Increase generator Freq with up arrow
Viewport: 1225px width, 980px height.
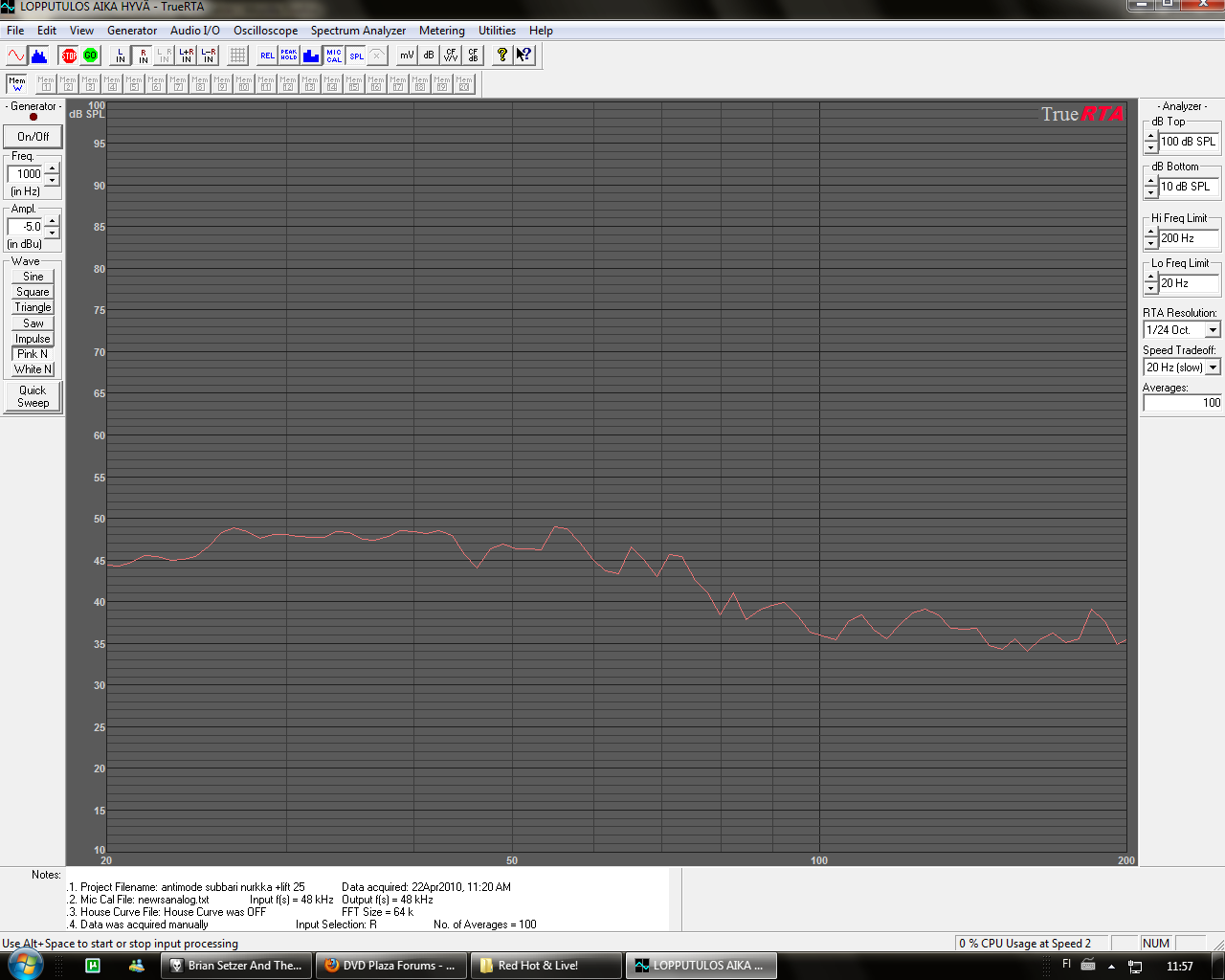[53, 168]
